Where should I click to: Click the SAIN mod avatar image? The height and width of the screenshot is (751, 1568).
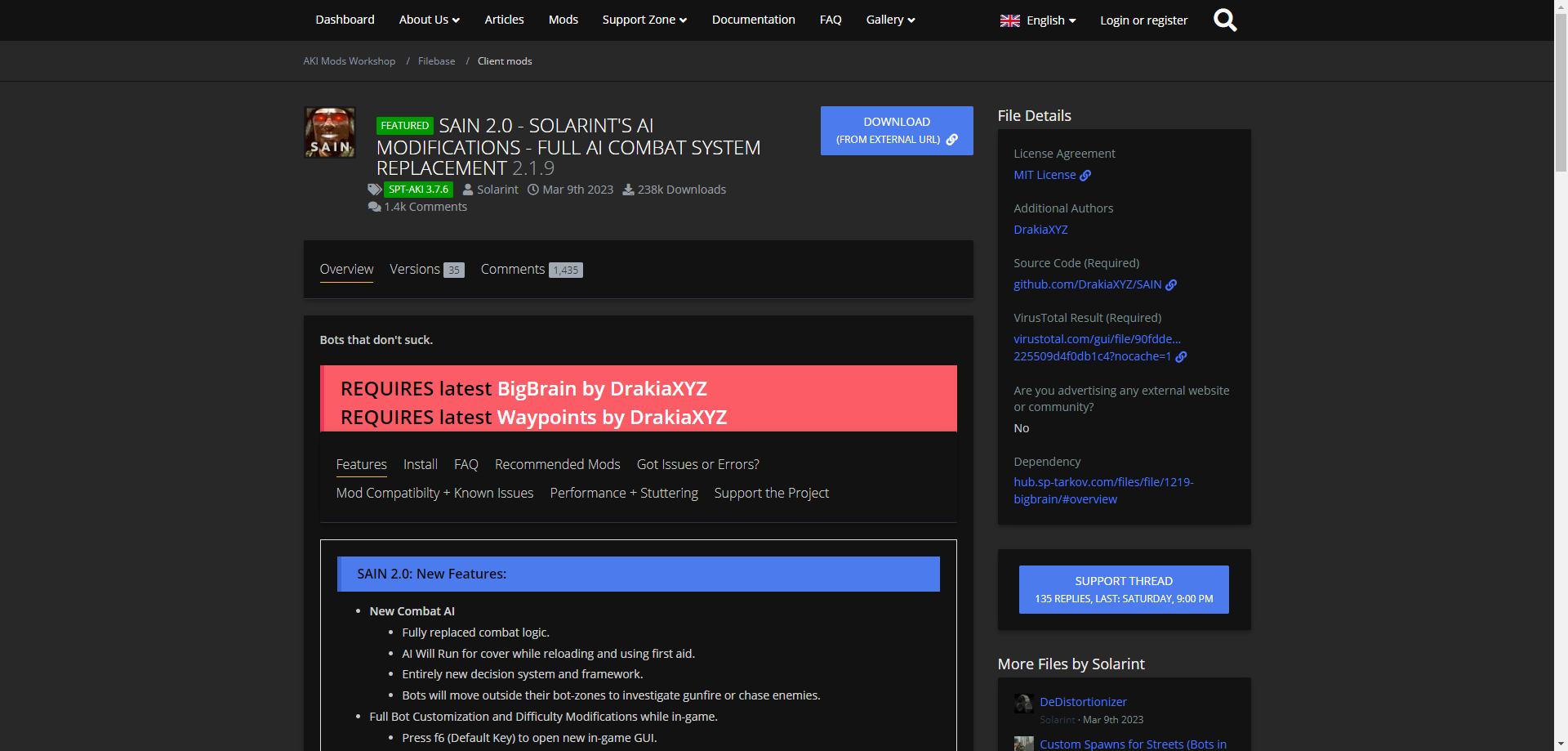330,132
